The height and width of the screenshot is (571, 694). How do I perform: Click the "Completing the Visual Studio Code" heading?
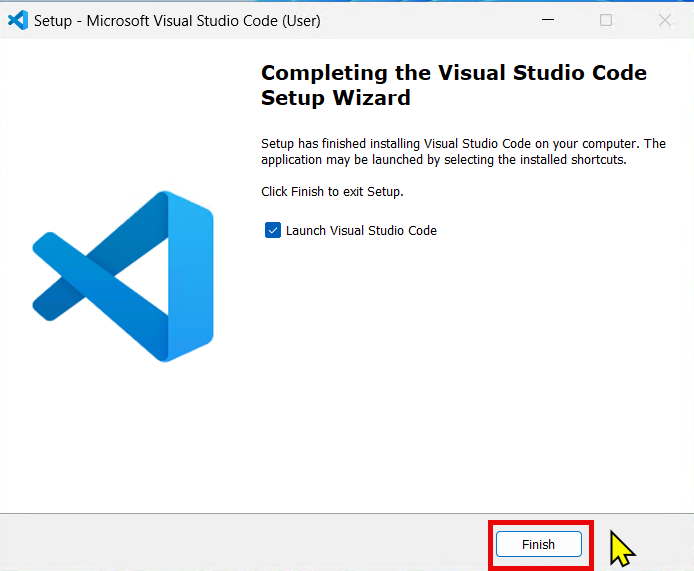453,73
